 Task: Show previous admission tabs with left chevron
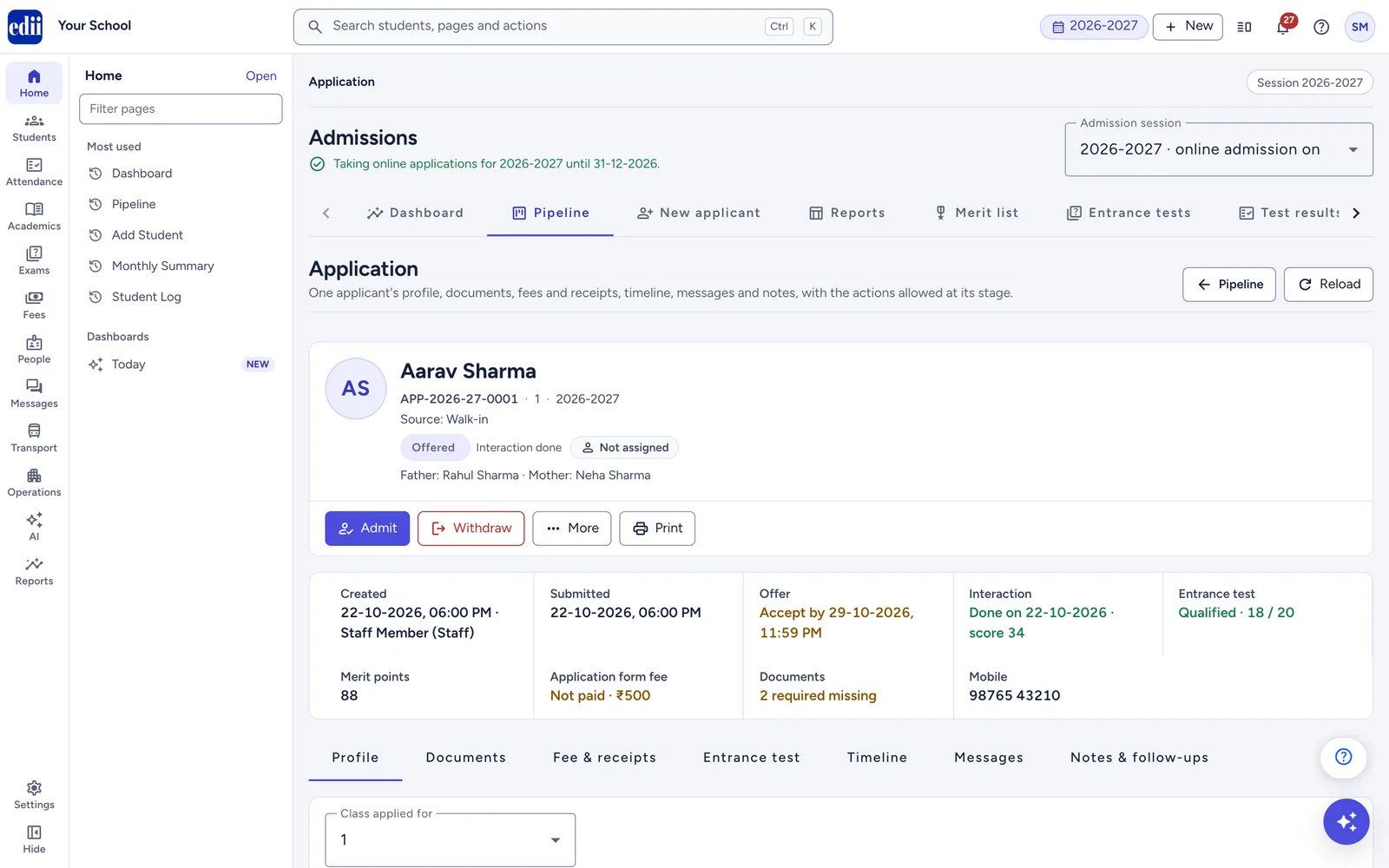click(x=326, y=214)
